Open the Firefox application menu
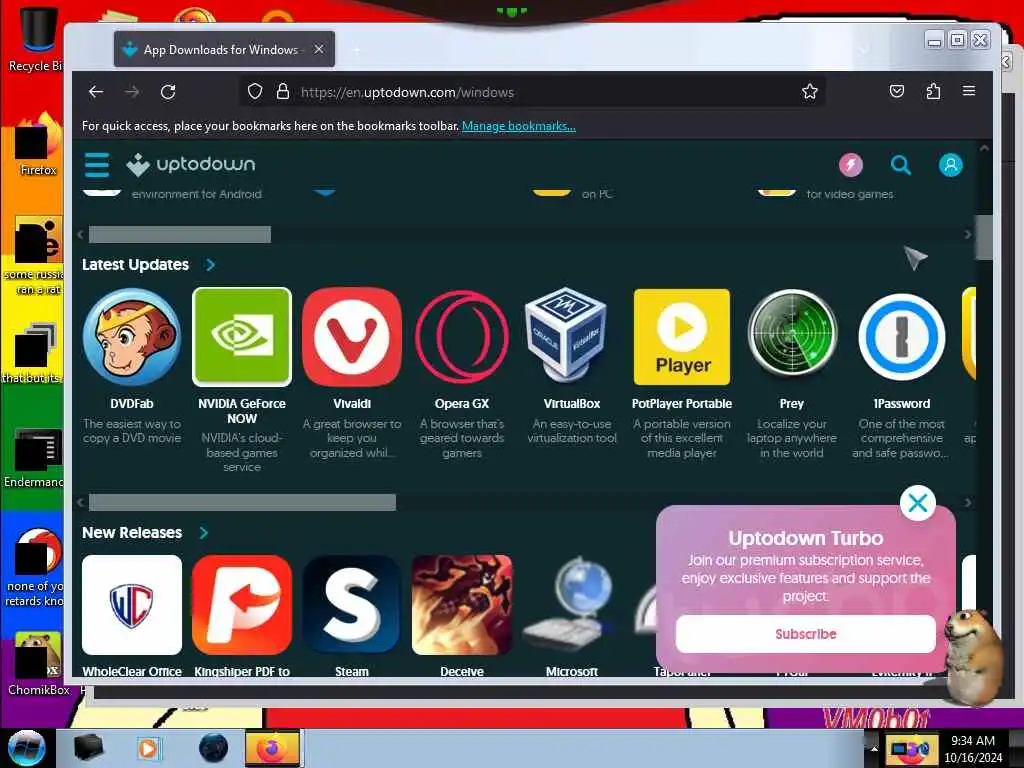Viewport: 1024px width, 768px height. coord(968,91)
